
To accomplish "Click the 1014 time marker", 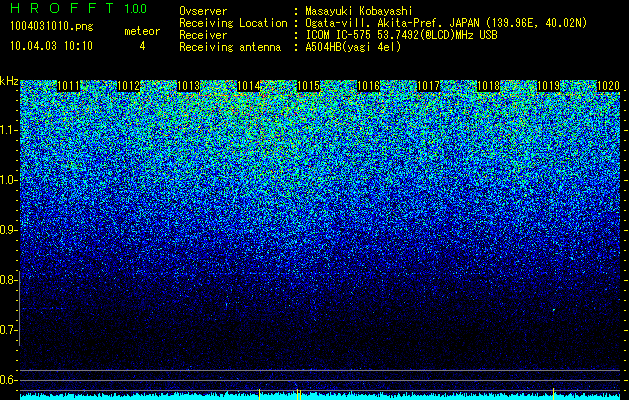I will [248, 86].
